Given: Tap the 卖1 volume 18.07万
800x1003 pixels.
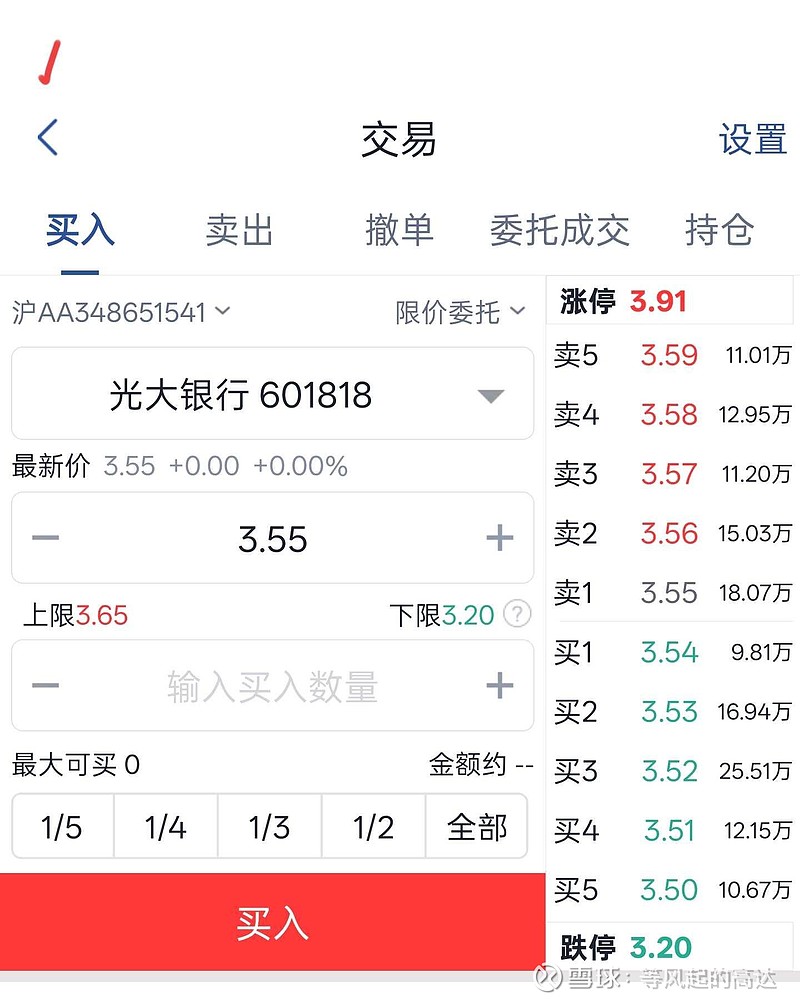Looking at the screenshot, I should coord(755,593).
